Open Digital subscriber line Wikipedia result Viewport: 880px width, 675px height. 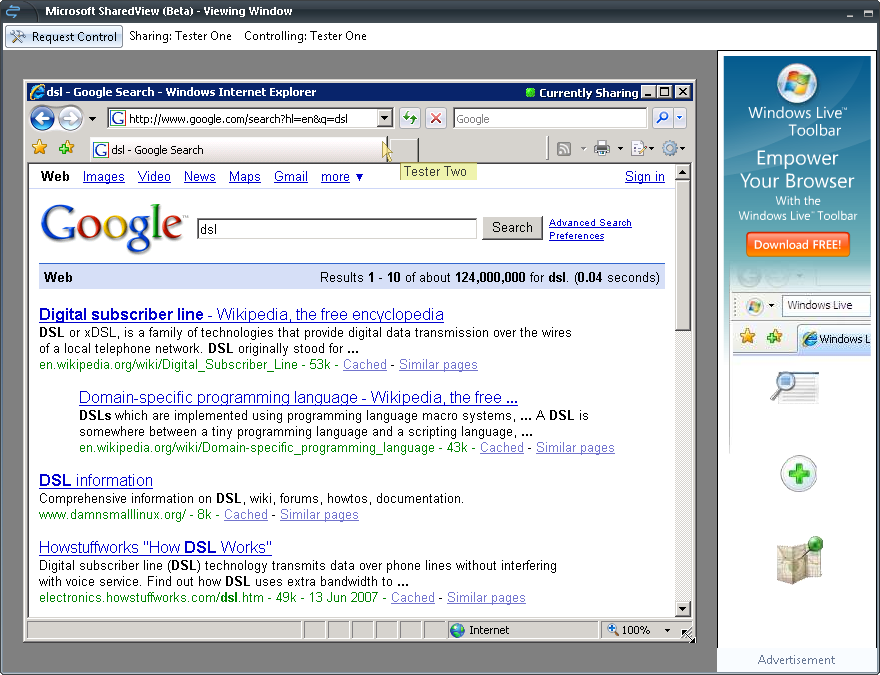241,314
